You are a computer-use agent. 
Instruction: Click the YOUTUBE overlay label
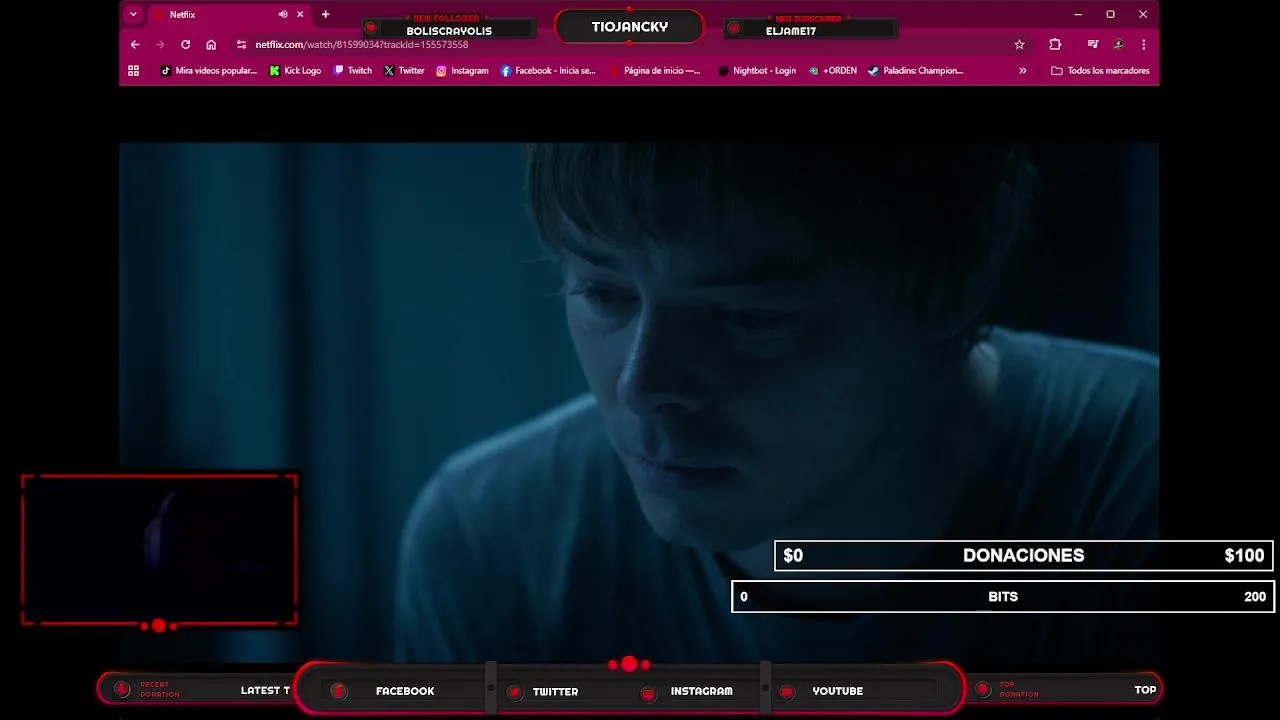[x=837, y=691]
